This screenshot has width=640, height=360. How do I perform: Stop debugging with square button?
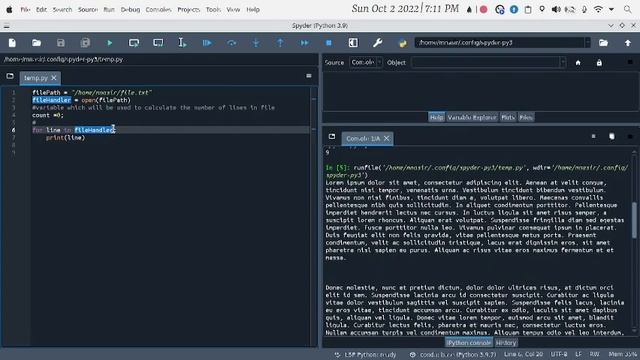point(329,43)
